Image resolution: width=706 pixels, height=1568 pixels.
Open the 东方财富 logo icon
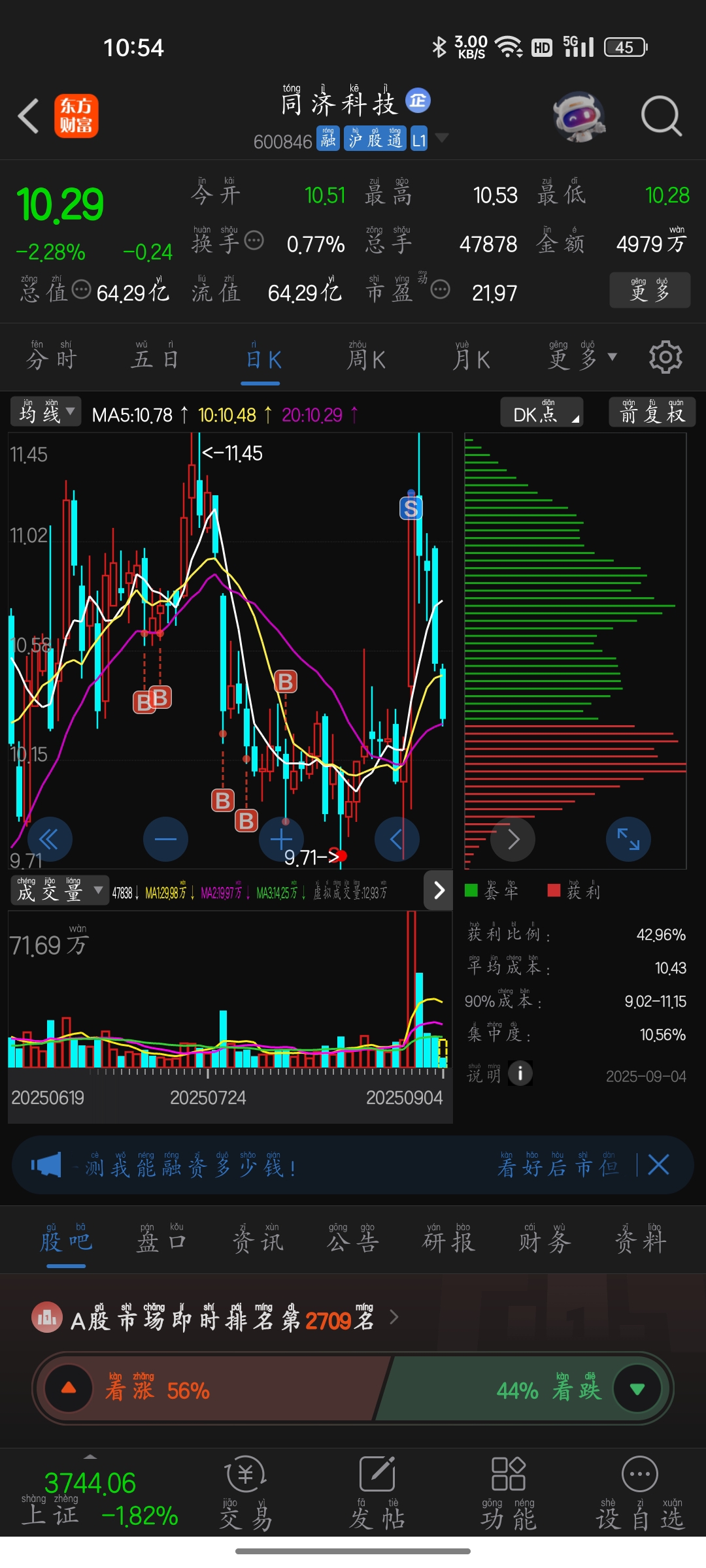click(x=76, y=116)
